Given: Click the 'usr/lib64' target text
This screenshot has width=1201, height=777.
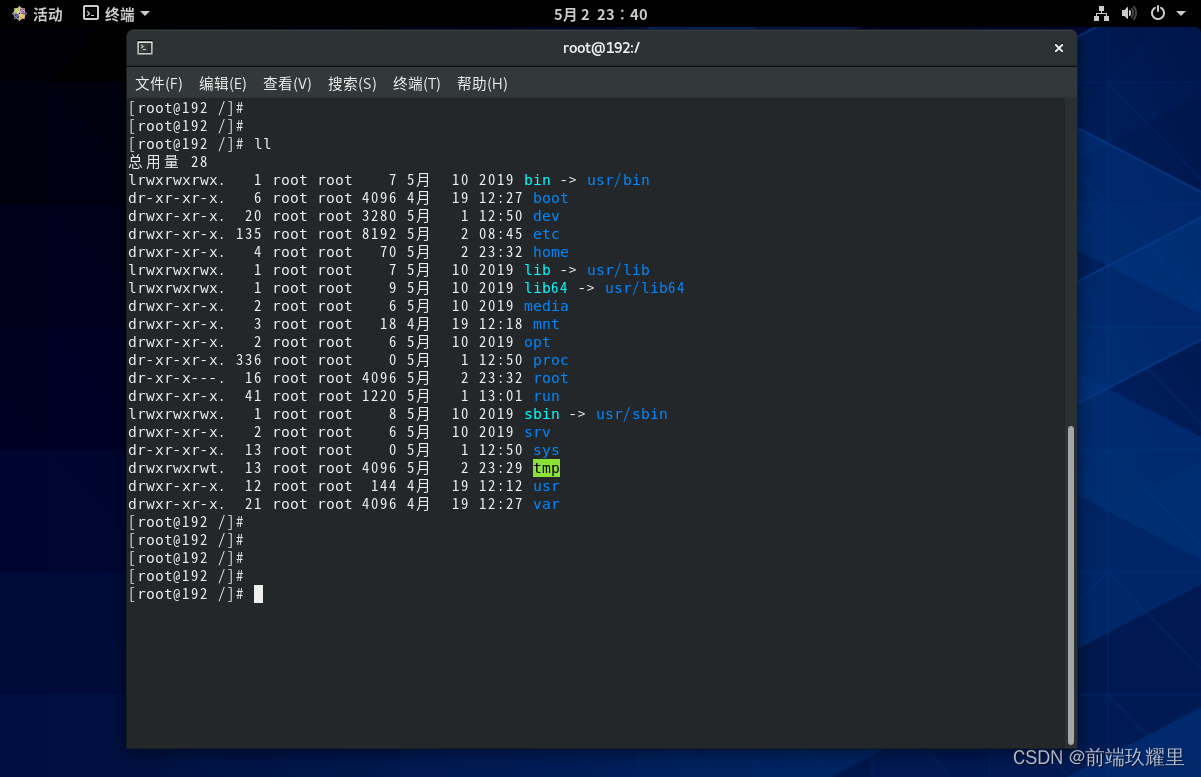Looking at the screenshot, I should (645, 288).
